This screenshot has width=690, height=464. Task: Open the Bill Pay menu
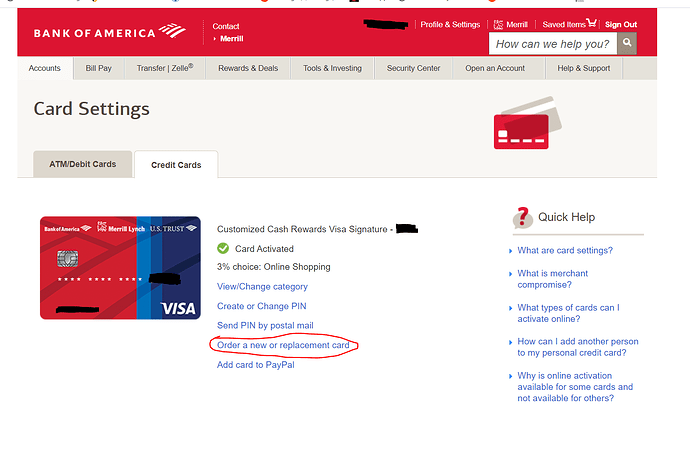point(99,68)
